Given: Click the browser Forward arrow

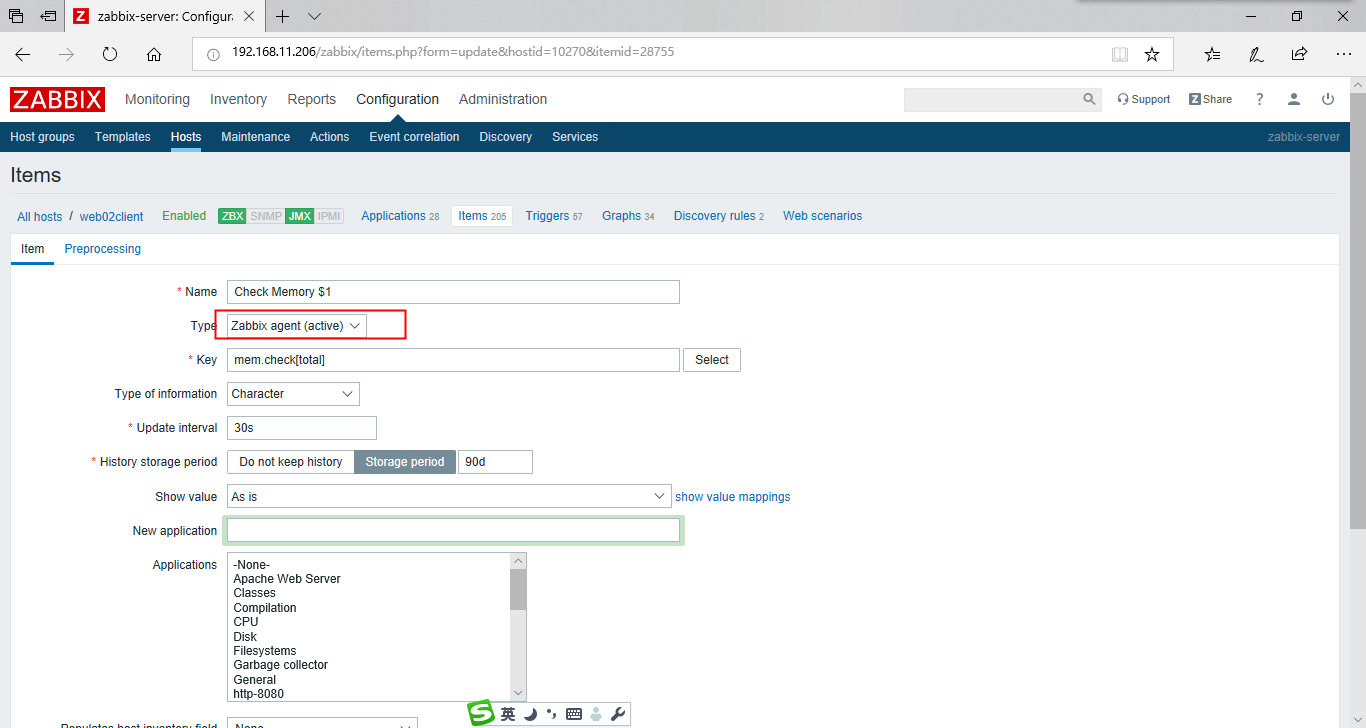Looking at the screenshot, I should pos(66,54).
